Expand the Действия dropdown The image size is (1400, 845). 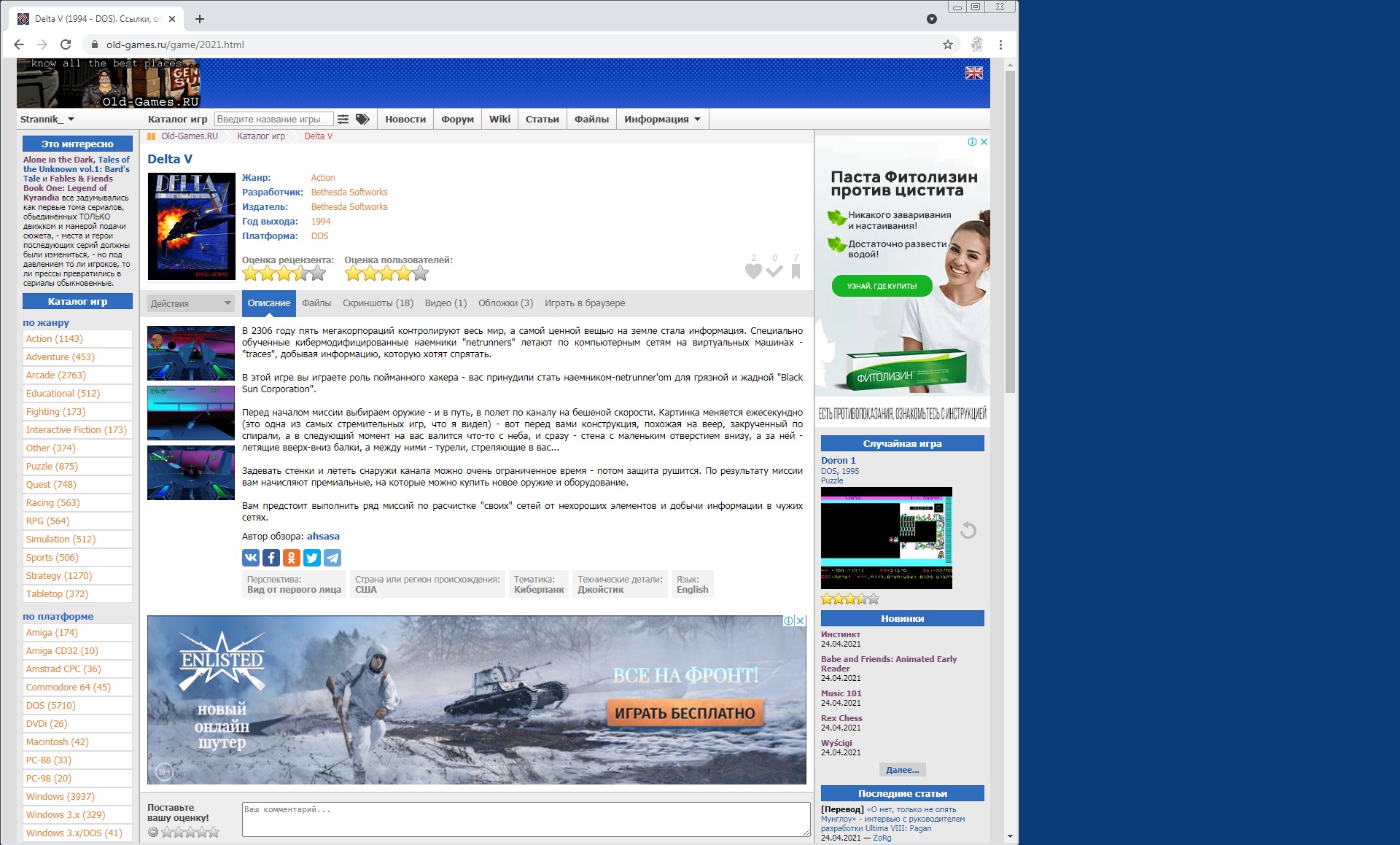coord(190,303)
